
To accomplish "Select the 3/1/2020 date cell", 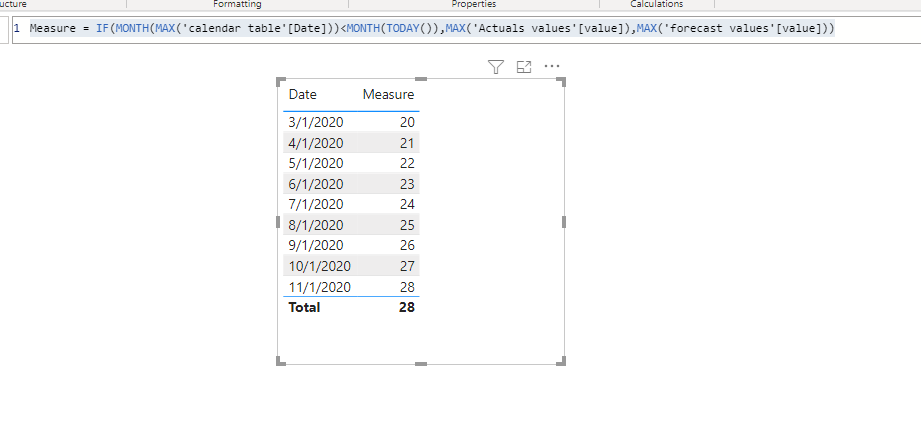I will coord(316,122).
